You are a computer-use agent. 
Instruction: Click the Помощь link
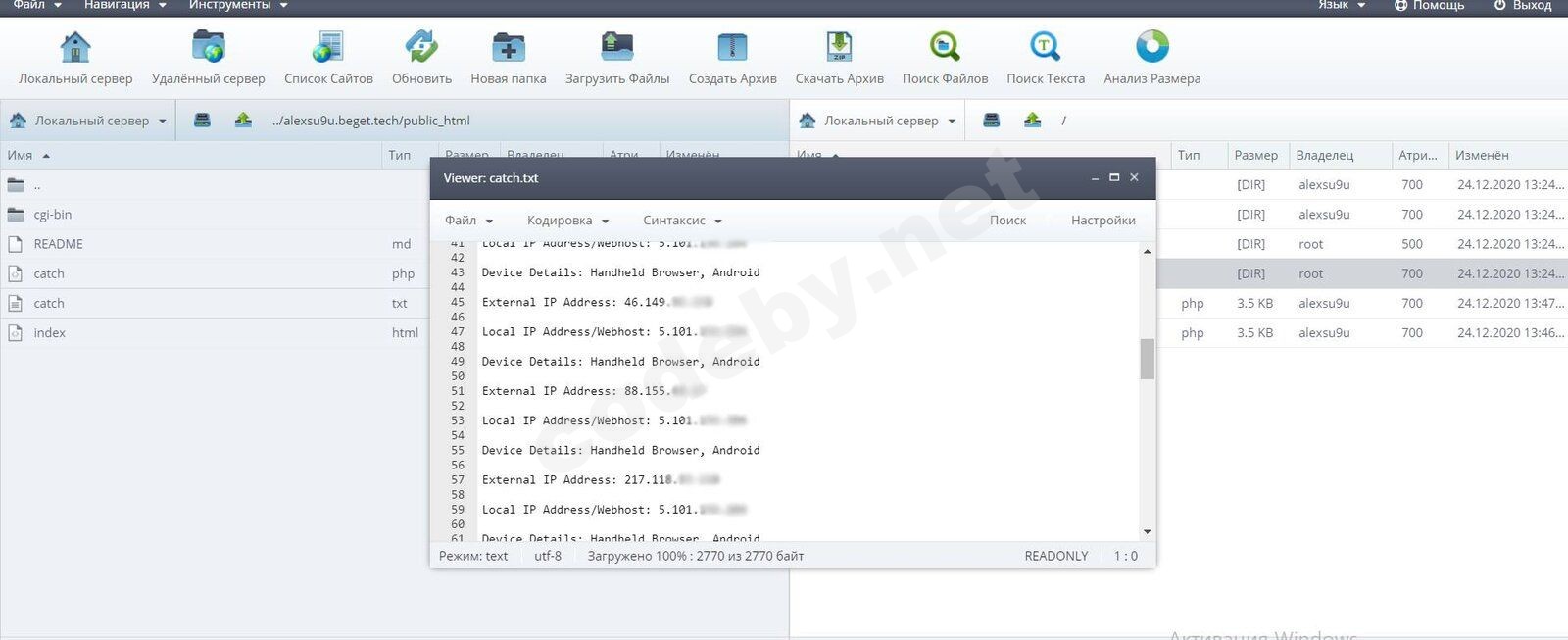(x=1439, y=5)
